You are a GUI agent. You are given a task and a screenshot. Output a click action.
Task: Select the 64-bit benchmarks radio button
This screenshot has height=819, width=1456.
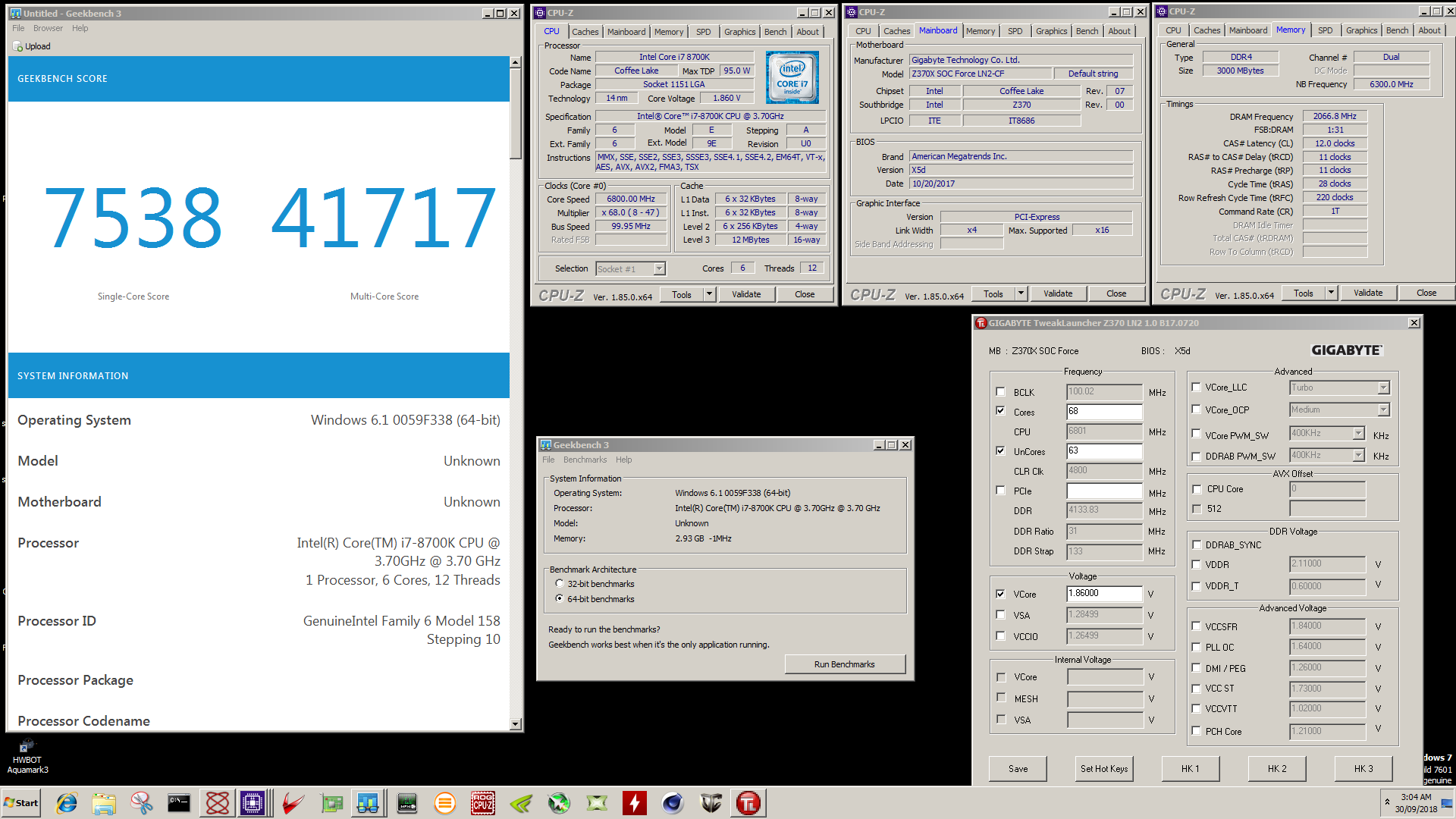coord(560,598)
